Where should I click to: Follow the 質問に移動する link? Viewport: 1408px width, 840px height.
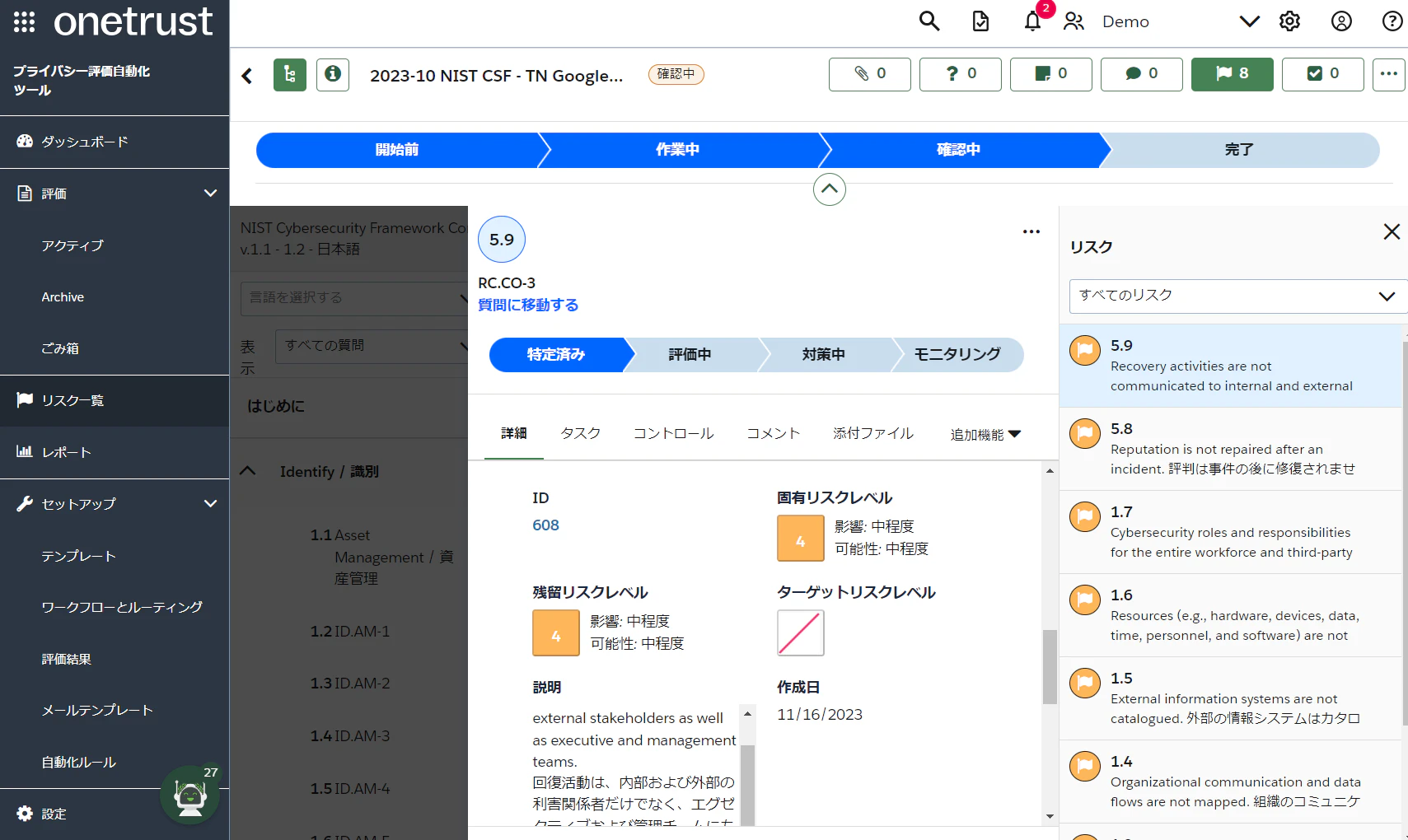[528, 305]
